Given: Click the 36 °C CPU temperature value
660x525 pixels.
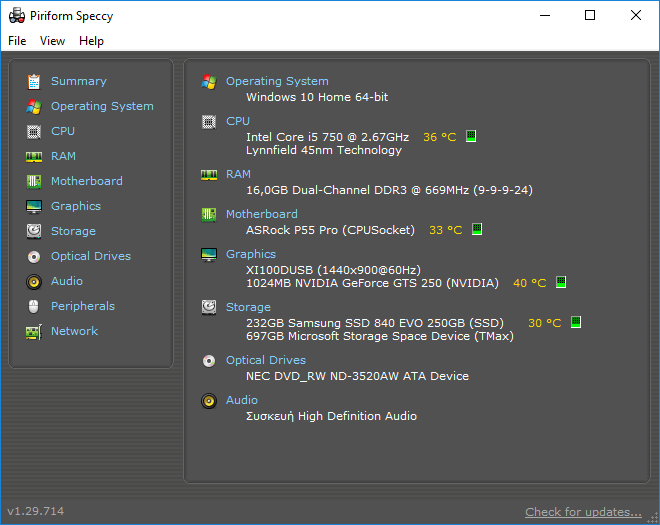Looking at the screenshot, I should [x=440, y=137].
